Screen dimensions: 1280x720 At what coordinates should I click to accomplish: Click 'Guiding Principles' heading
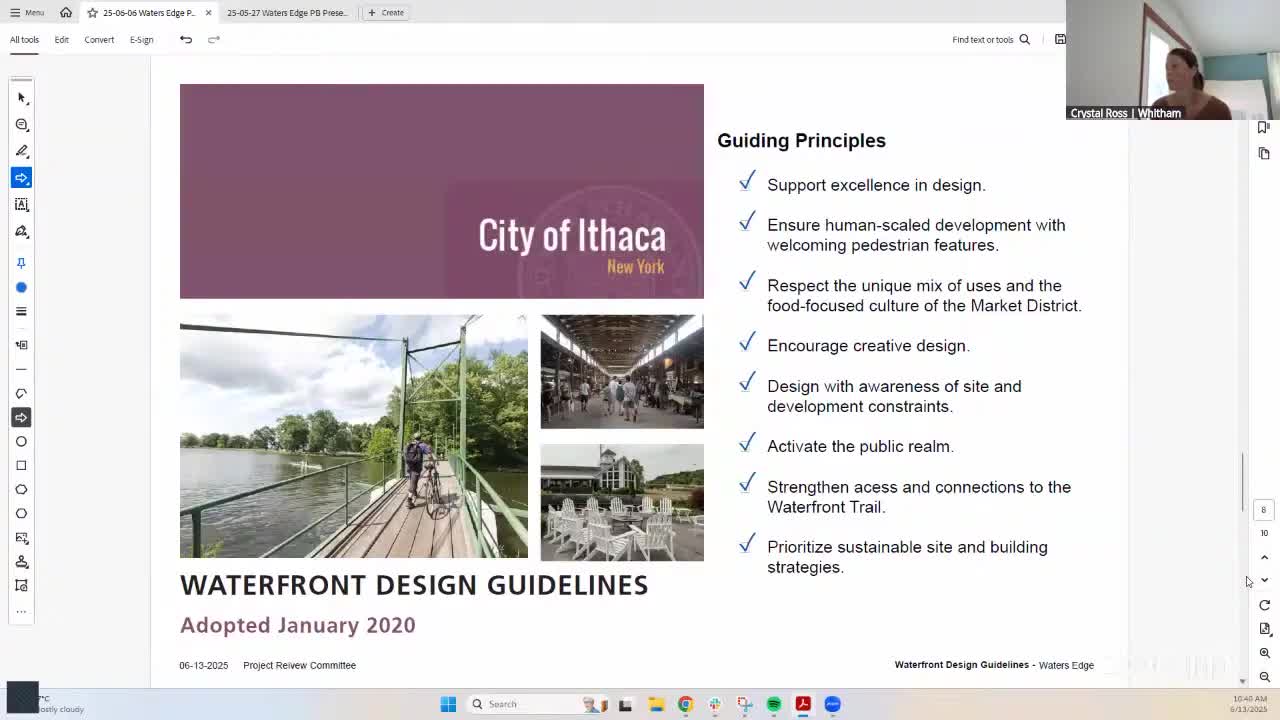[801, 140]
